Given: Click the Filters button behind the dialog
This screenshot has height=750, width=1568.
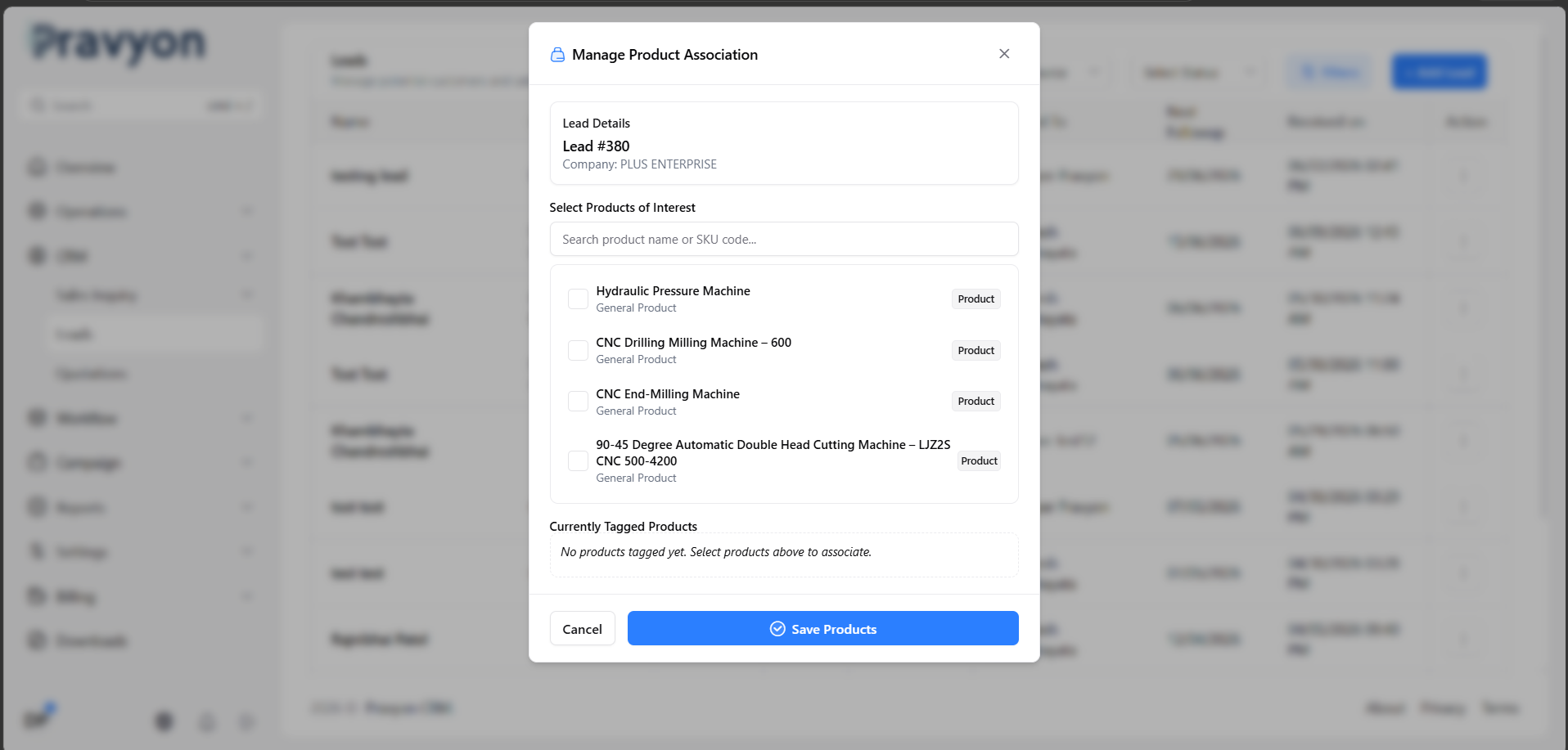Looking at the screenshot, I should pos(1331,72).
